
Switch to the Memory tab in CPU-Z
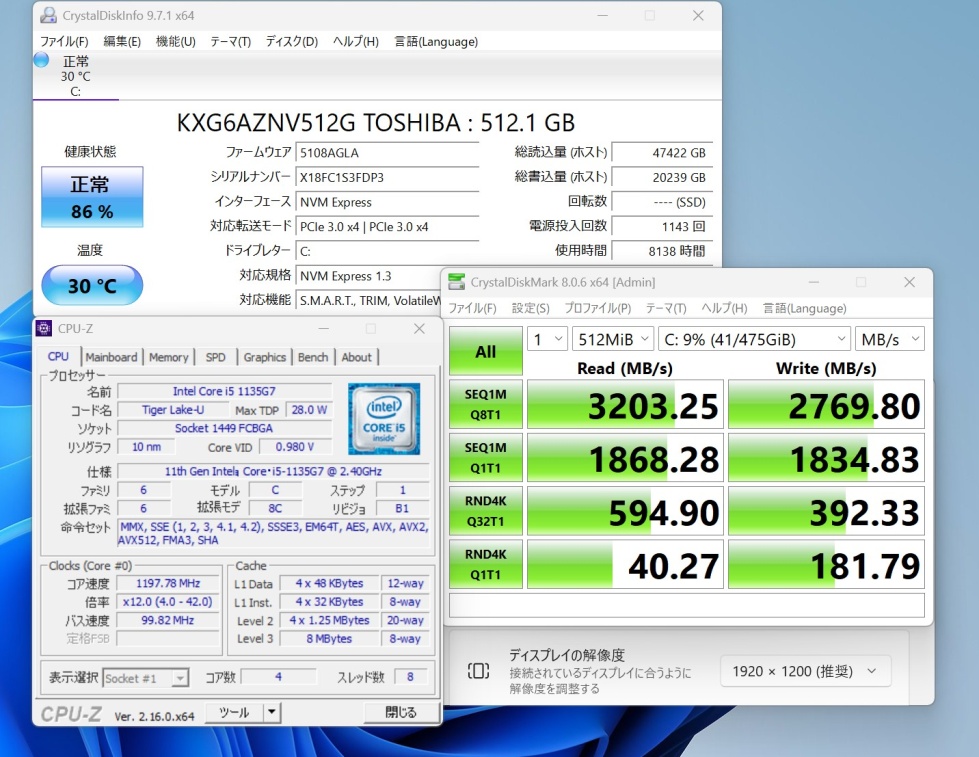tap(169, 357)
